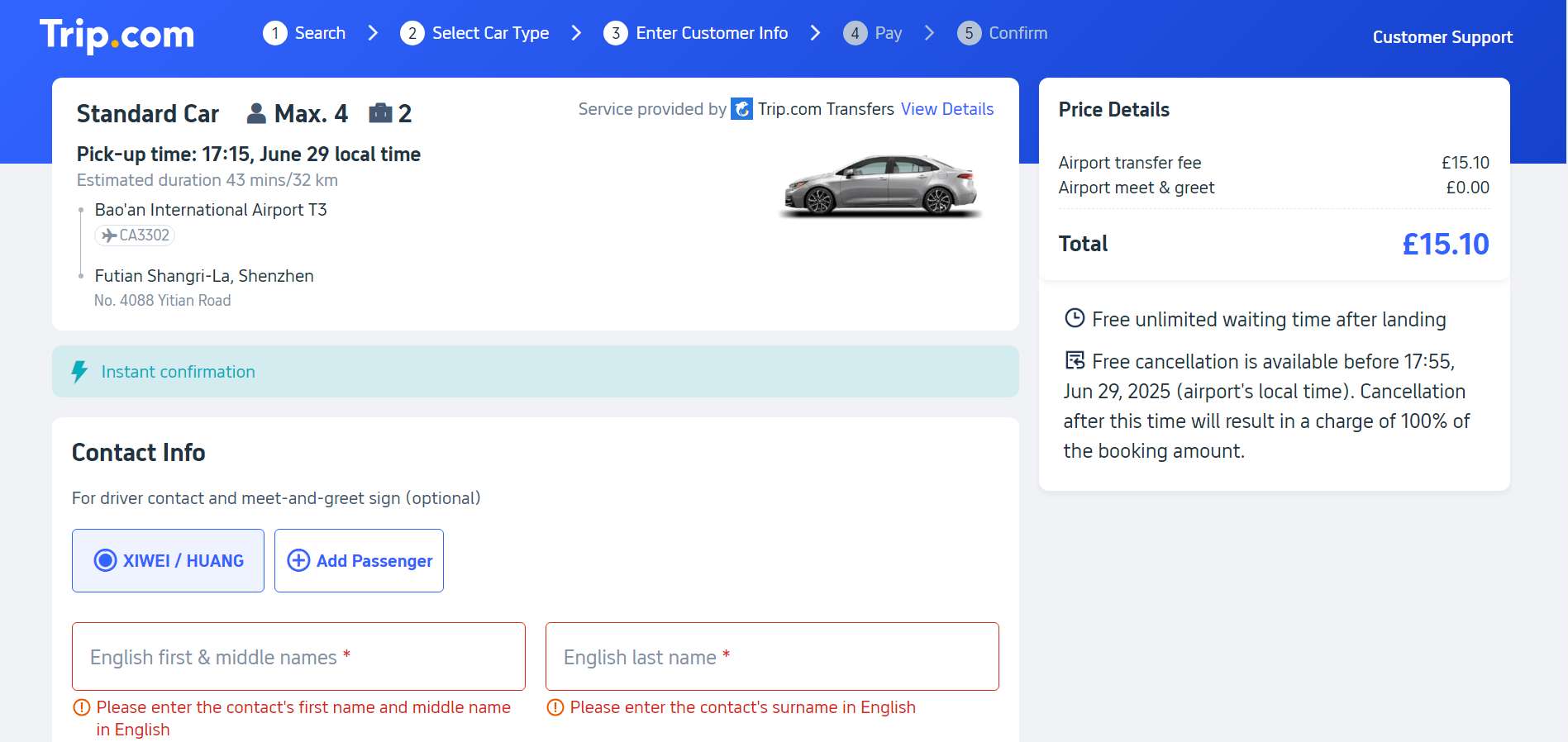Click No. 4088 Yitian Road address

162,301
